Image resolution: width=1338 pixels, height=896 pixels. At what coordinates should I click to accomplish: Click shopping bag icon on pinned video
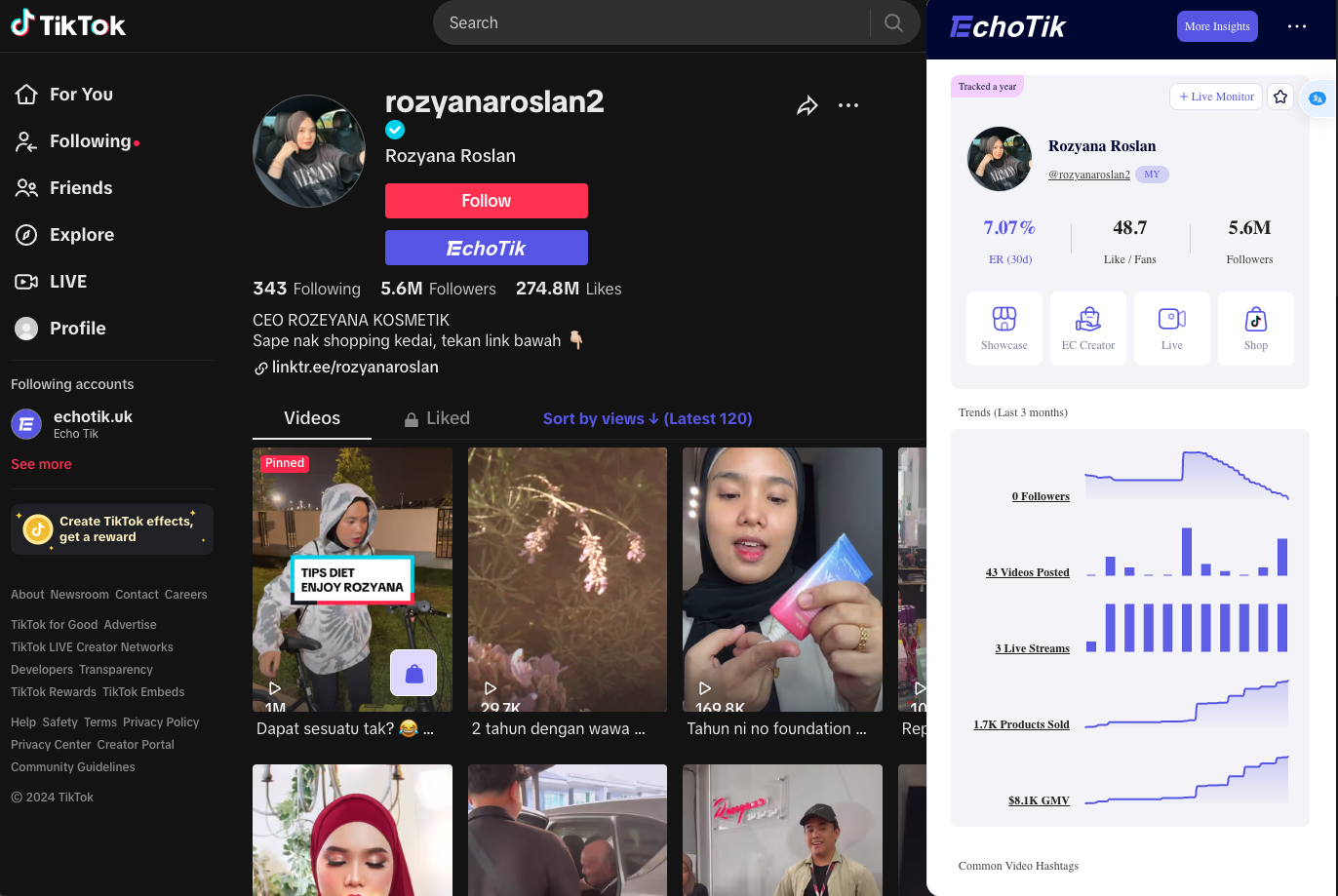pyautogui.click(x=413, y=673)
